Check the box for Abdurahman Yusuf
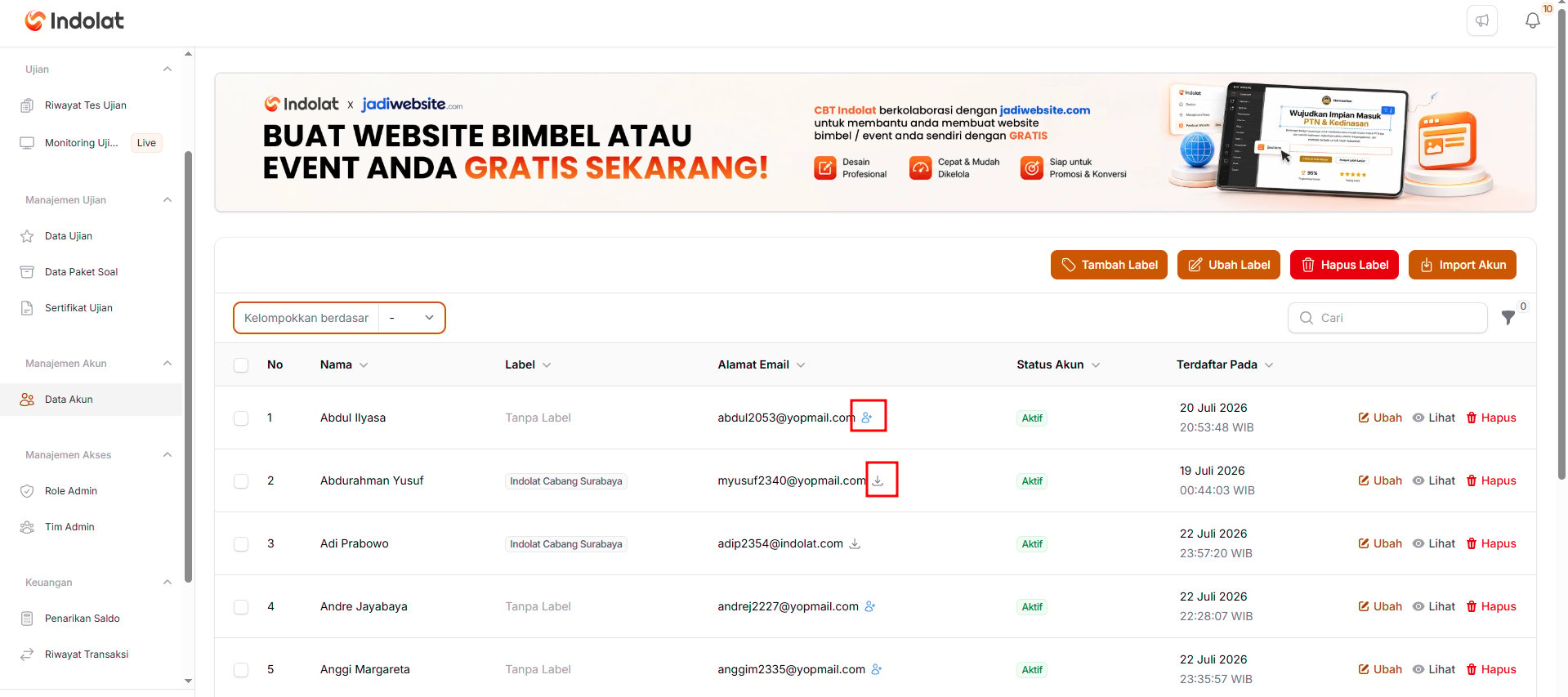 point(241,481)
